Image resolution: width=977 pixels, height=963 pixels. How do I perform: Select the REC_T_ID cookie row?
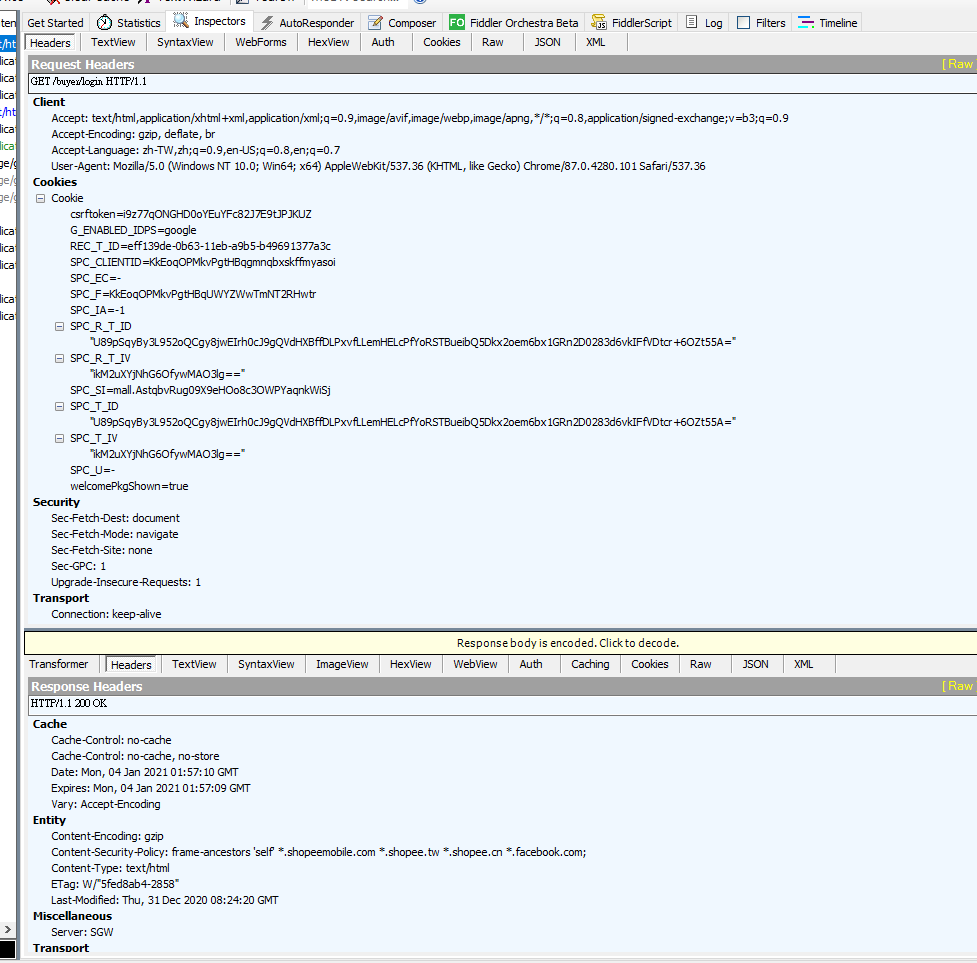click(x=201, y=247)
